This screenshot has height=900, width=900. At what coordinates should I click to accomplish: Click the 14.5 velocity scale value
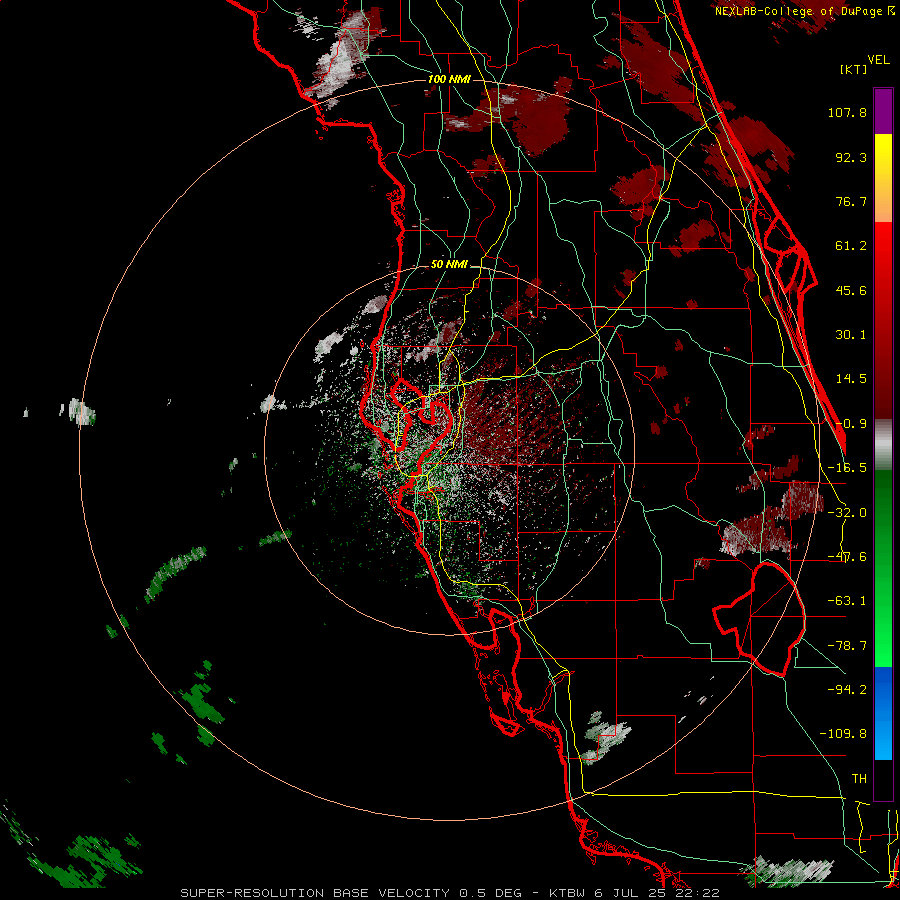coord(851,379)
